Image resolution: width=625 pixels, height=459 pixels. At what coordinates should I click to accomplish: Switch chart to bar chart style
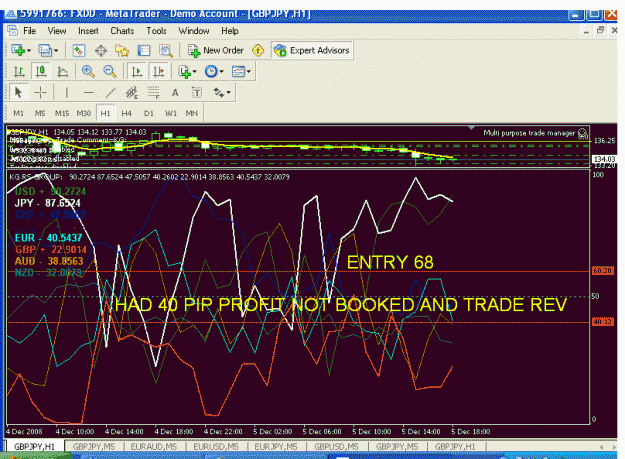tap(19, 72)
